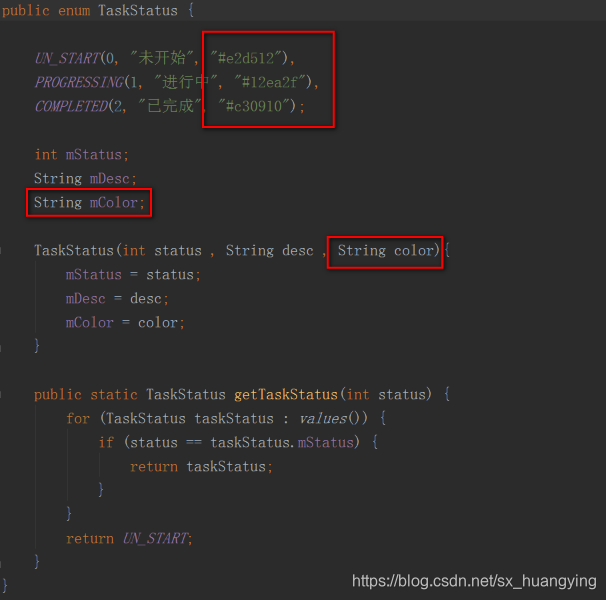The width and height of the screenshot is (606, 600).
Task: Click the enum keyword in the class declaration
Action: (x=74, y=10)
